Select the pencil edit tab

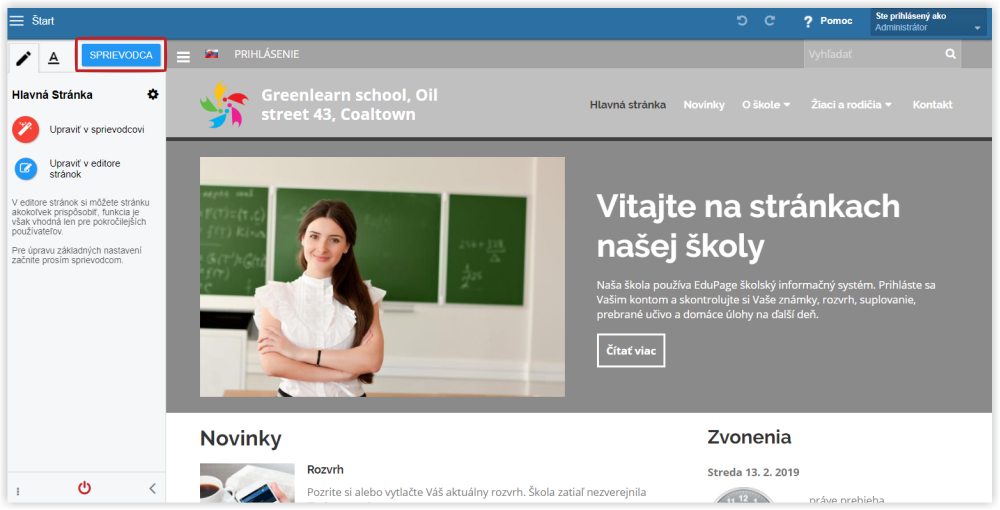24,59
